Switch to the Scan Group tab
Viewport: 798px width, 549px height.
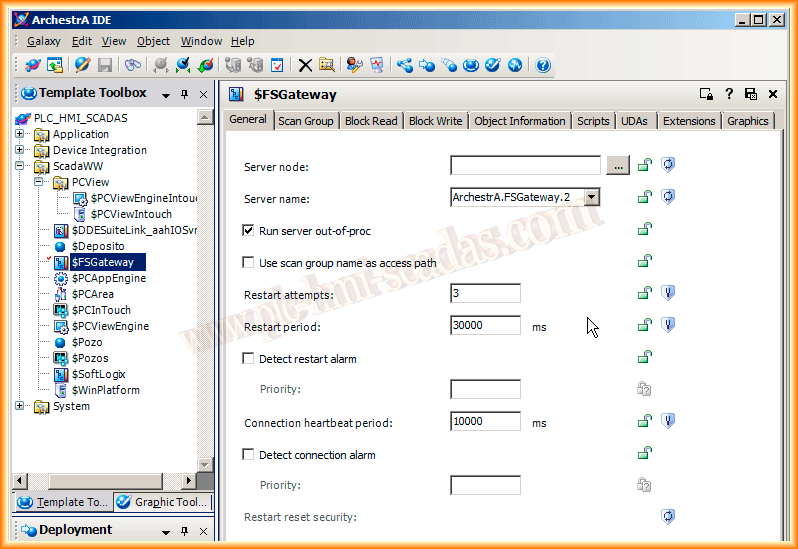pyautogui.click(x=305, y=121)
